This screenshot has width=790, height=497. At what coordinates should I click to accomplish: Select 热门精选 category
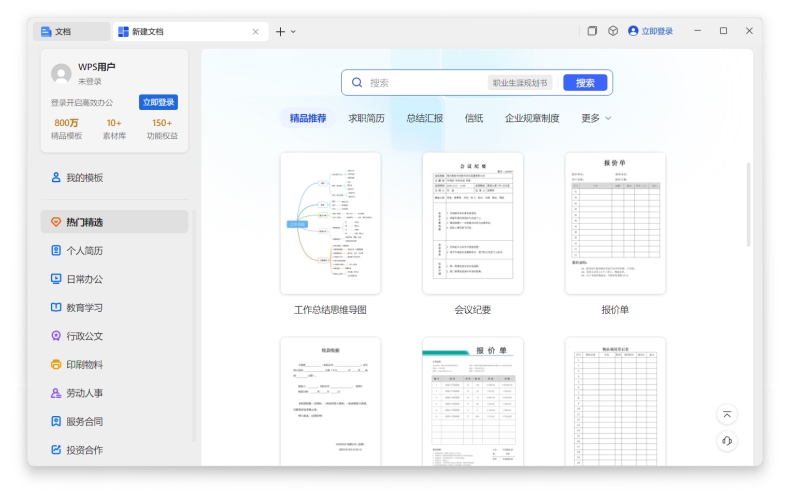tap(114, 222)
